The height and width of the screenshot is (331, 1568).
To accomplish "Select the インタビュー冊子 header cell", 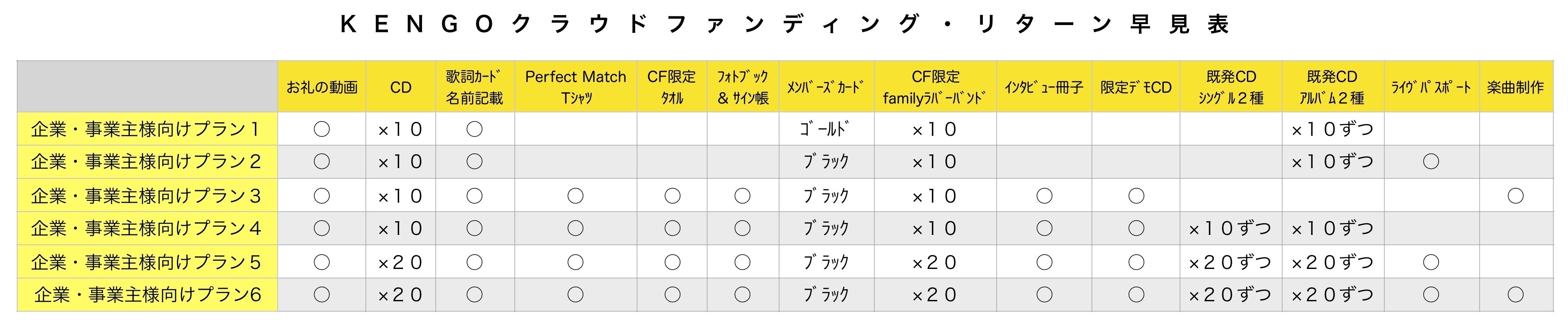I will [1044, 87].
